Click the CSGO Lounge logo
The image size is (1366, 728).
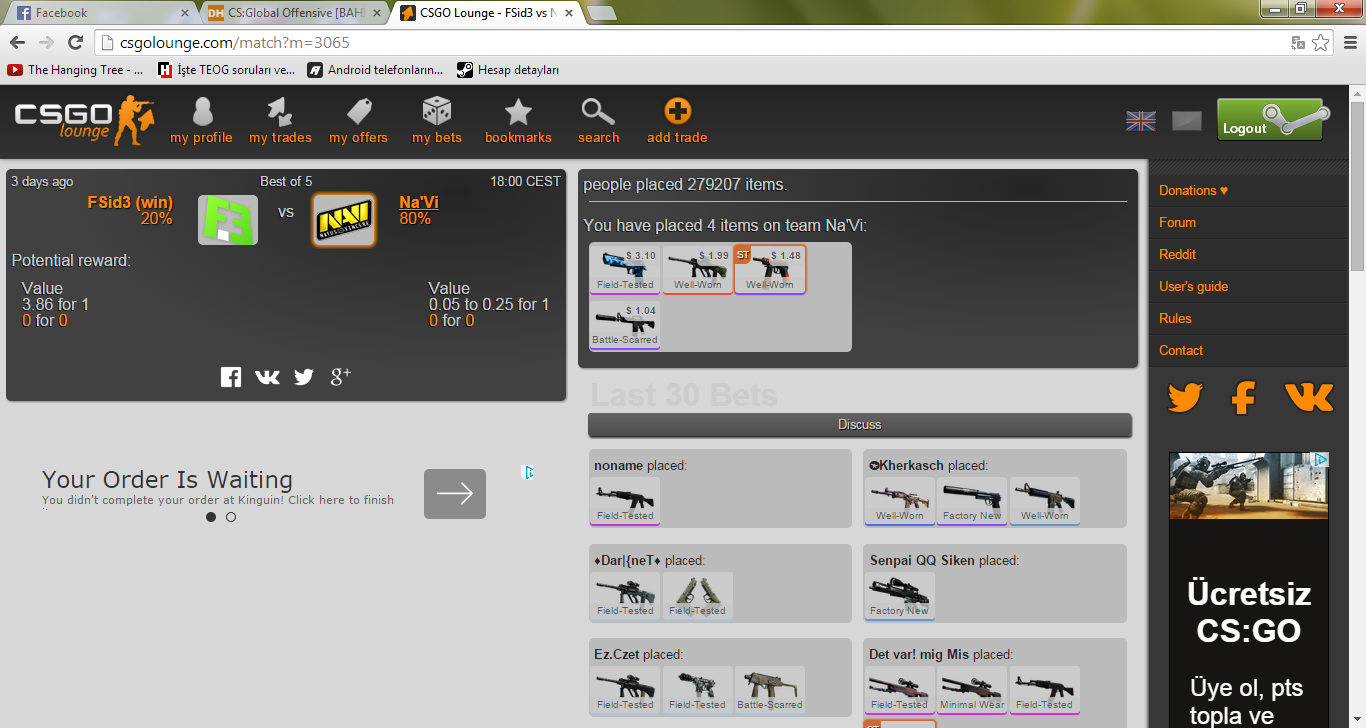(85, 121)
